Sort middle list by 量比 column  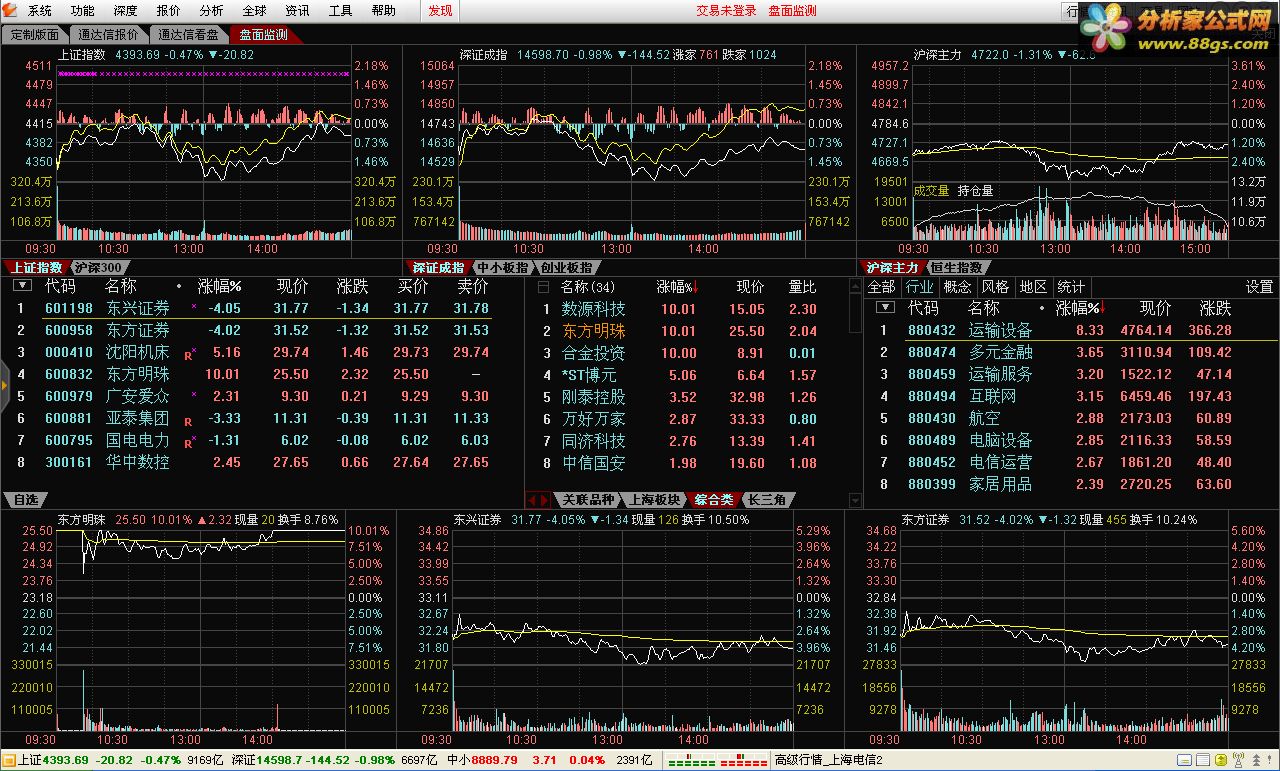pyautogui.click(x=802, y=287)
